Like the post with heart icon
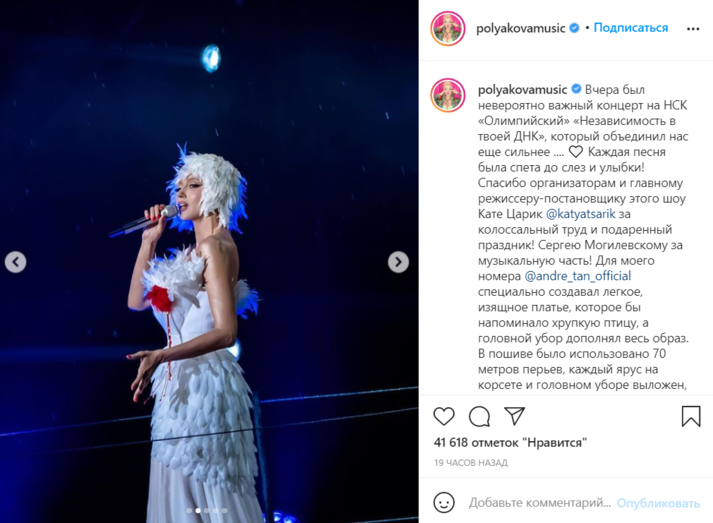This screenshot has width=713, height=523. (x=444, y=416)
